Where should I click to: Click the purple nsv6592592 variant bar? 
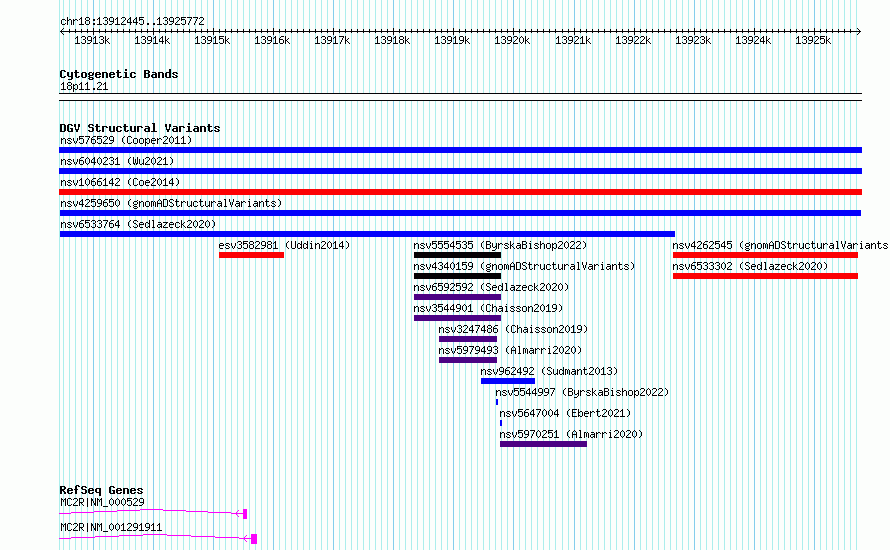(457, 297)
